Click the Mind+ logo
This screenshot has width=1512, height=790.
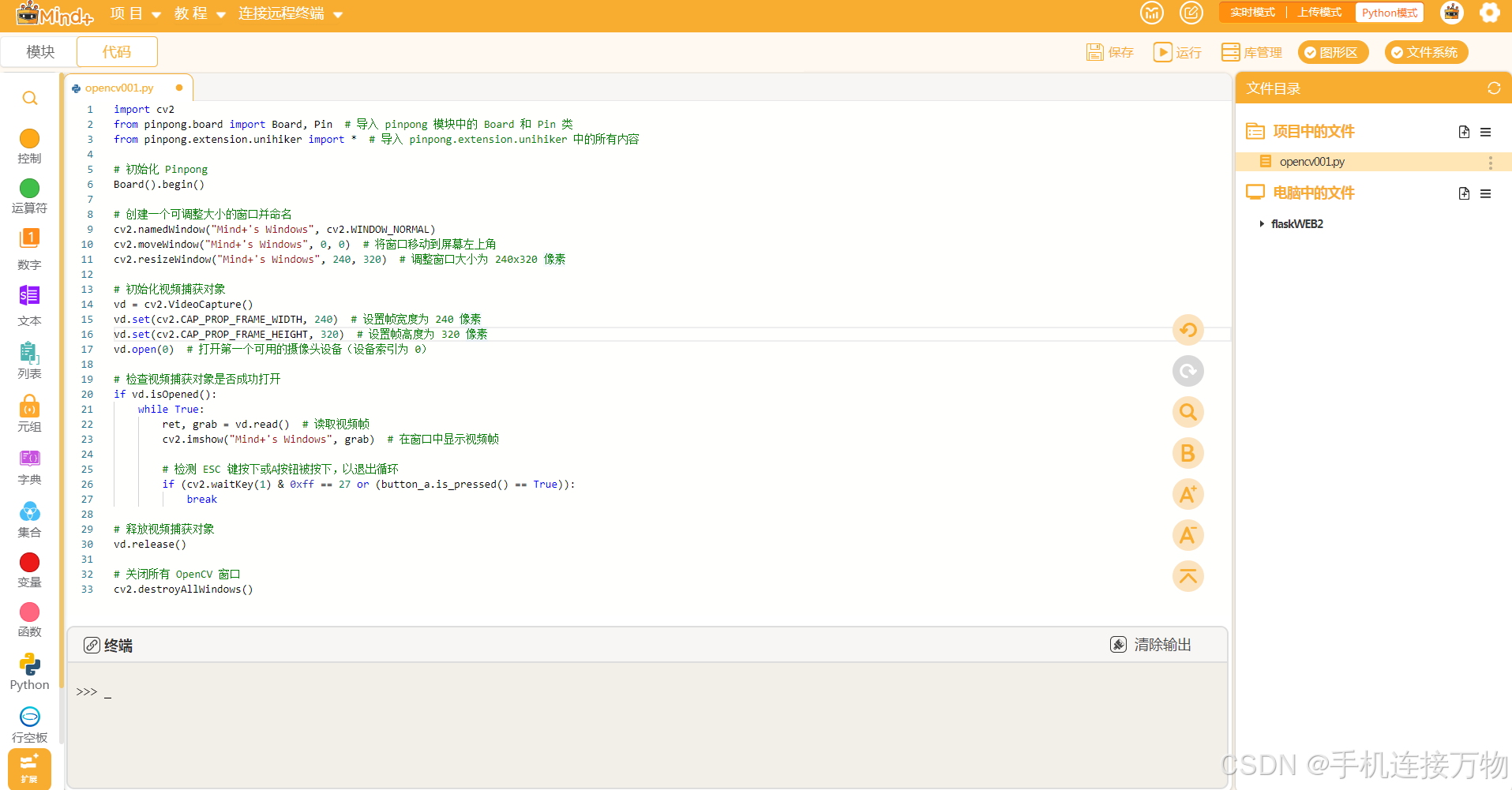pyautogui.click(x=54, y=13)
